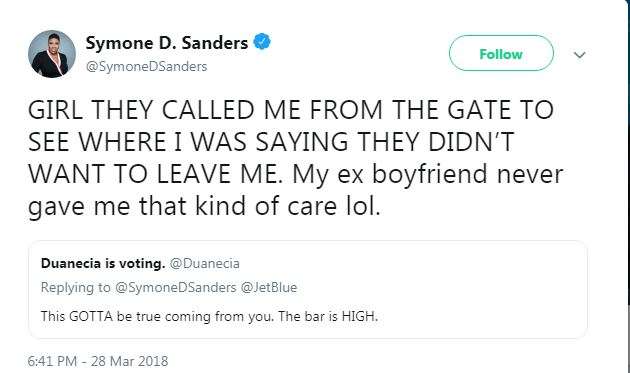This screenshot has height=373, width=630.
Task: Click the 'Duanecia is voting.' display name
Action: tap(103, 264)
